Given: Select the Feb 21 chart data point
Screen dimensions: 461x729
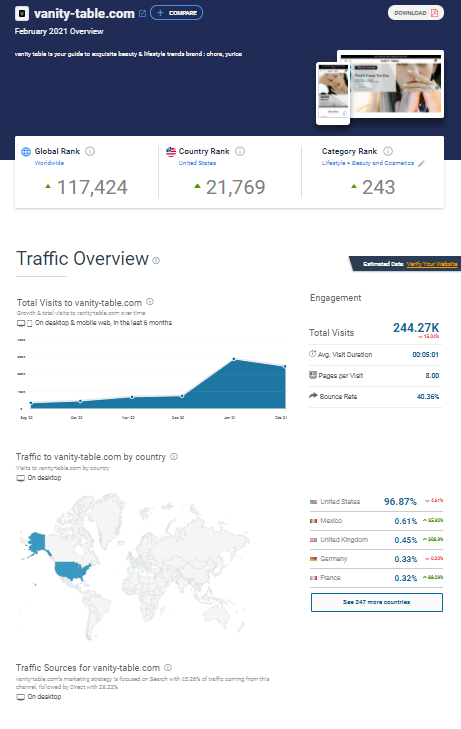Looking at the screenshot, I should pyautogui.click(x=285, y=366).
